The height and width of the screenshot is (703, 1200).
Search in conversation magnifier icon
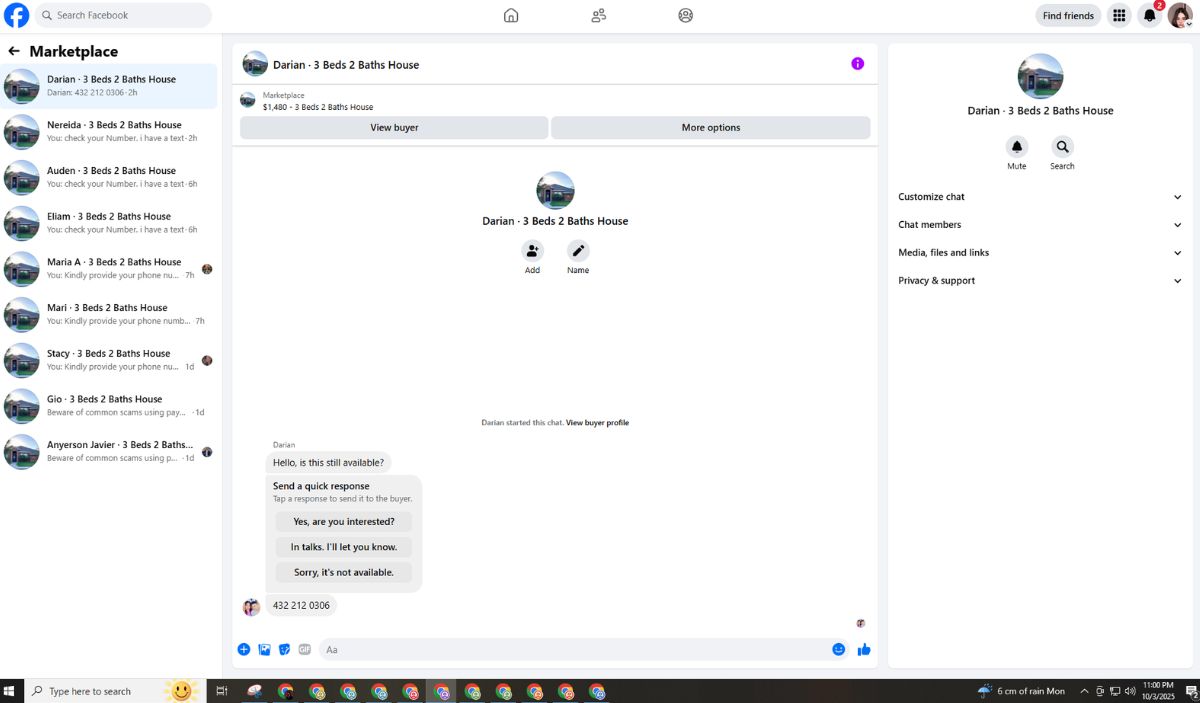point(1062,147)
